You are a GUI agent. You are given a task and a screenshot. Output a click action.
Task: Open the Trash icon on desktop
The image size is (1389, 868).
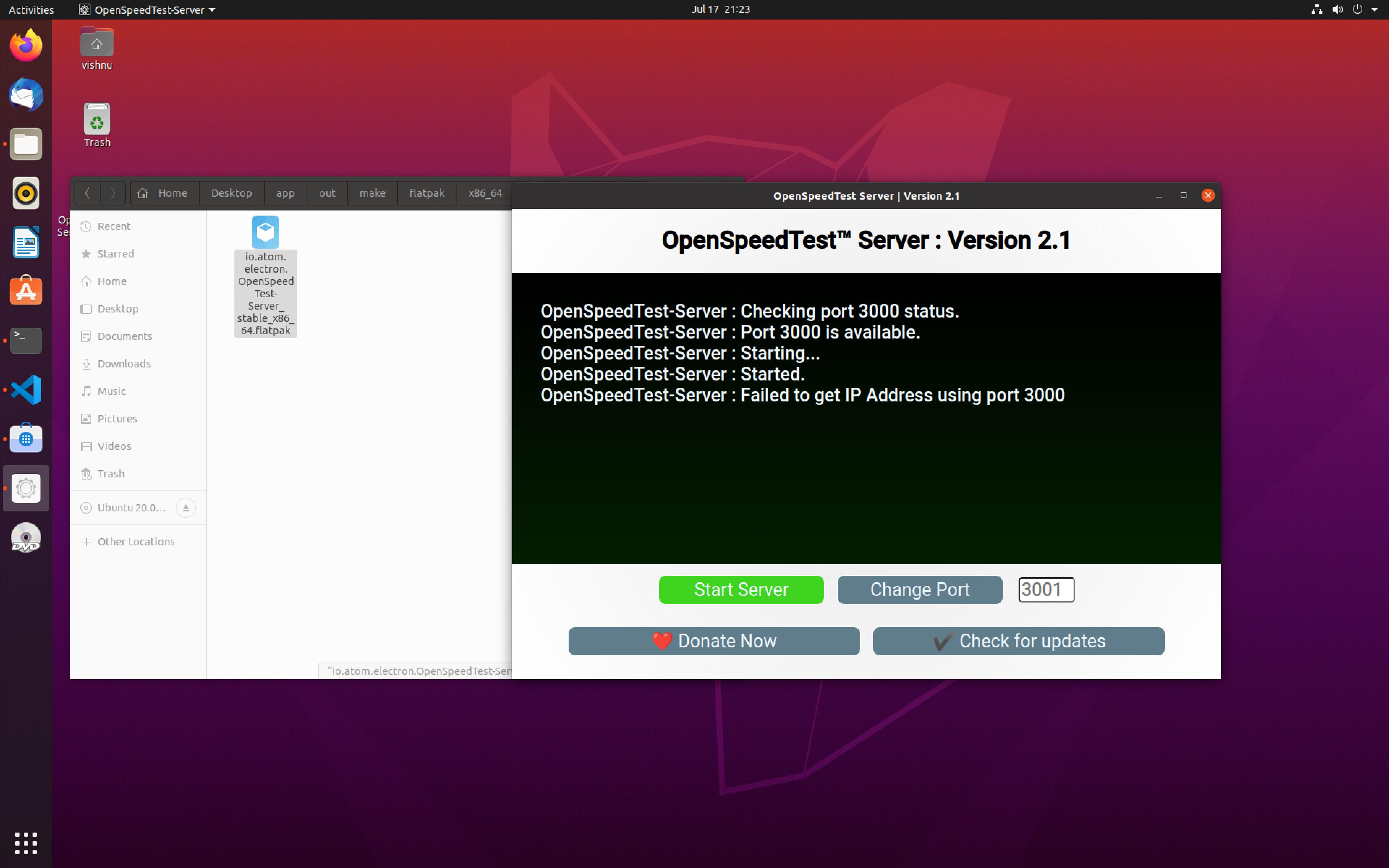[97, 125]
